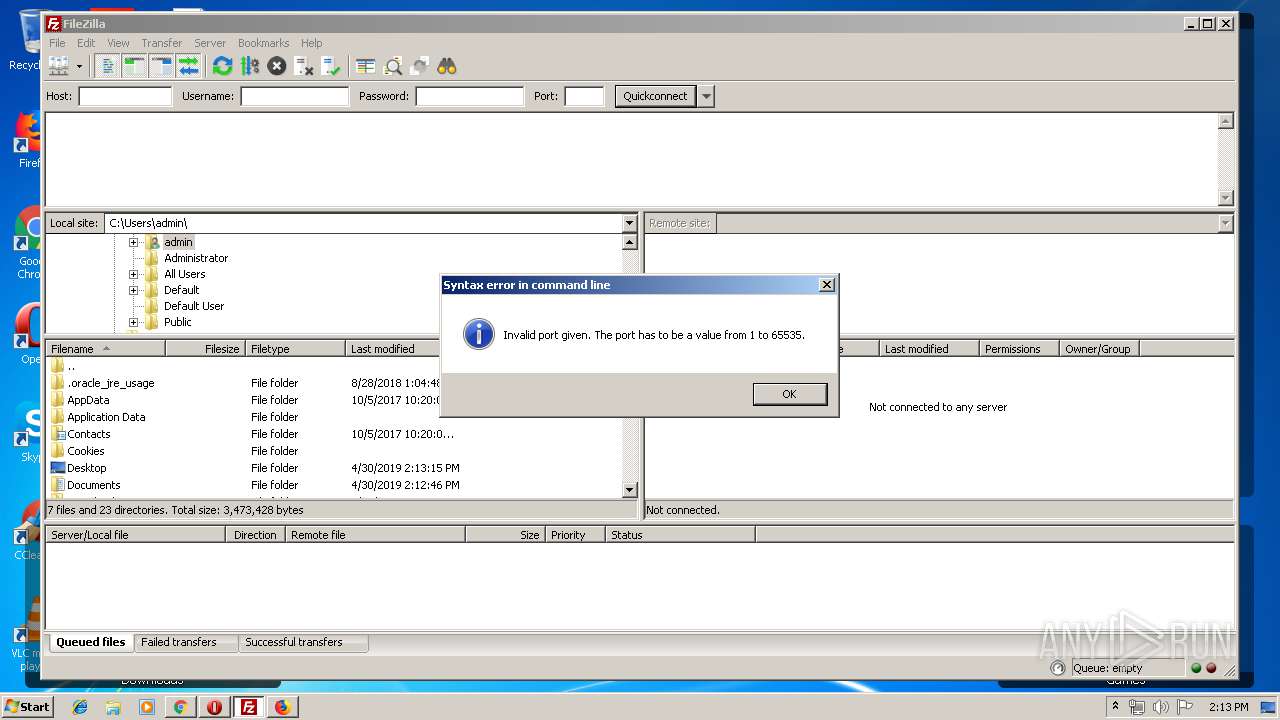Close the Syntax error dialog
Screen dimensions: 1280x720
(x=827, y=285)
